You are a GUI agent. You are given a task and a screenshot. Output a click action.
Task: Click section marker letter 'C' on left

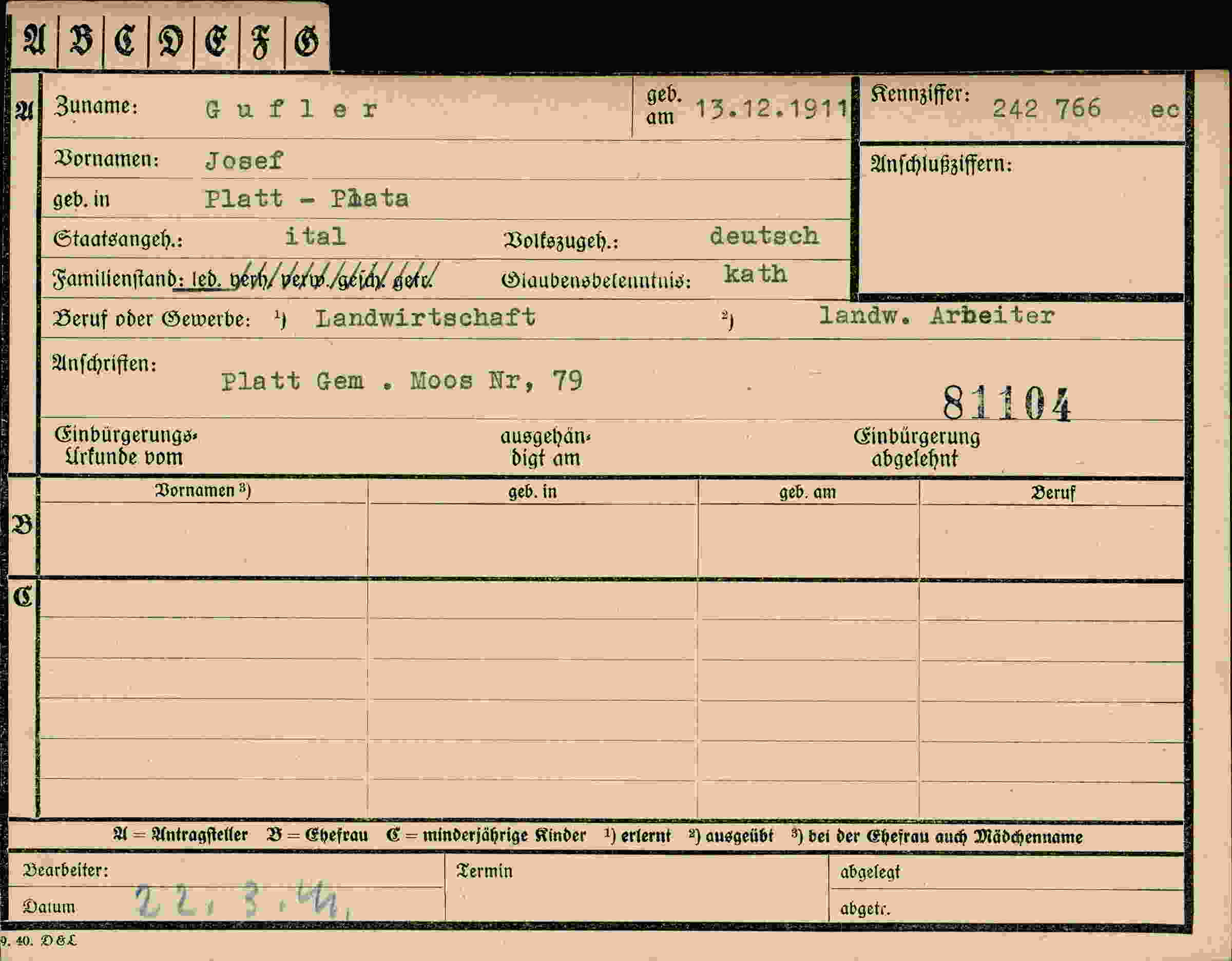click(23, 596)
